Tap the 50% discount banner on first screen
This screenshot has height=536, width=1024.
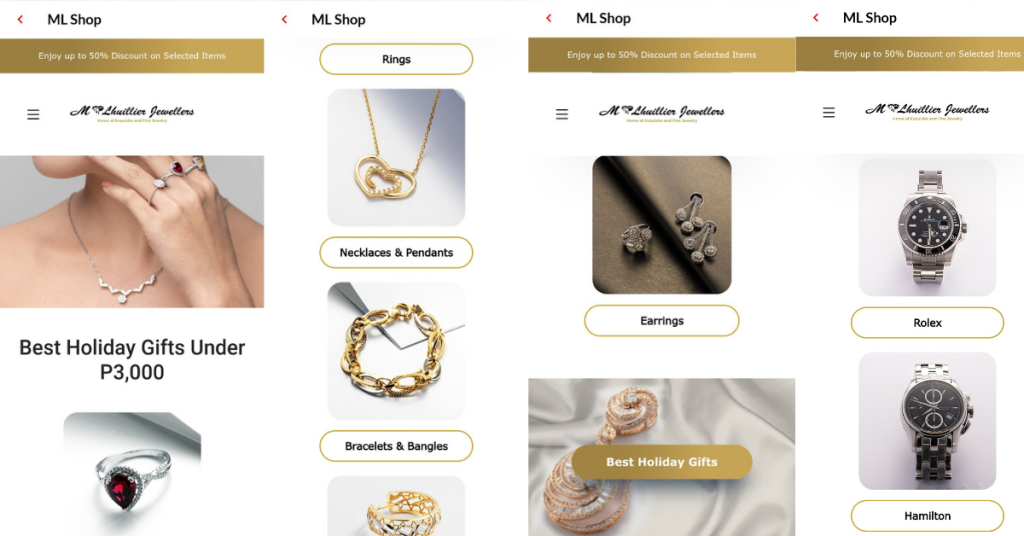pos(132,55)
